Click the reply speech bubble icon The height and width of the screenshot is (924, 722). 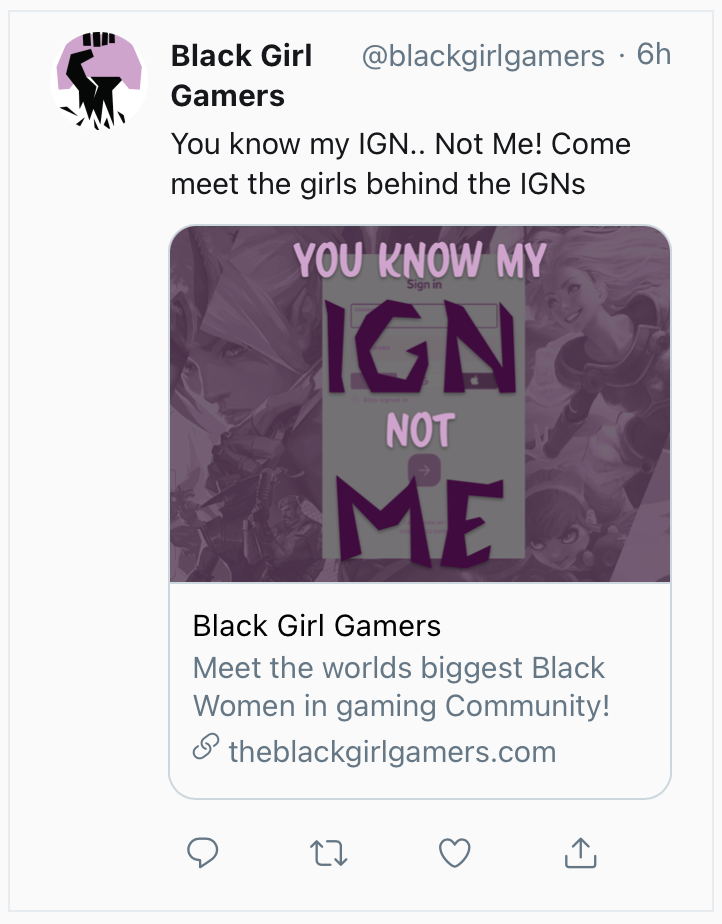pyautogui.click(x=203, y=852)
